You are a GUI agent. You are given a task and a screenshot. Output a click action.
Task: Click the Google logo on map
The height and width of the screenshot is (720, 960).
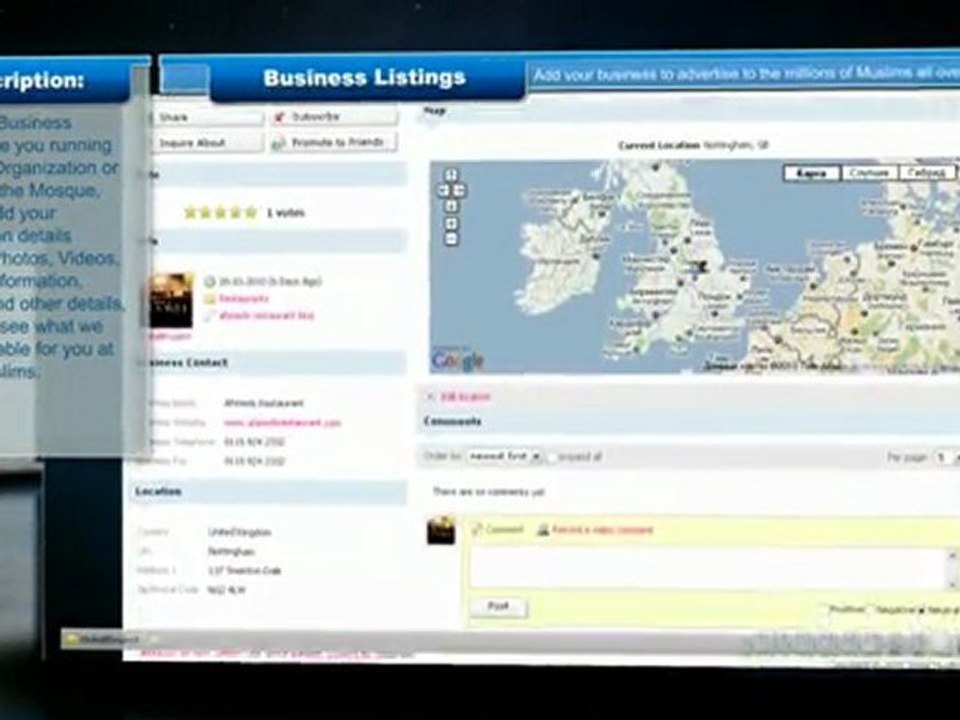coord(458,361)
